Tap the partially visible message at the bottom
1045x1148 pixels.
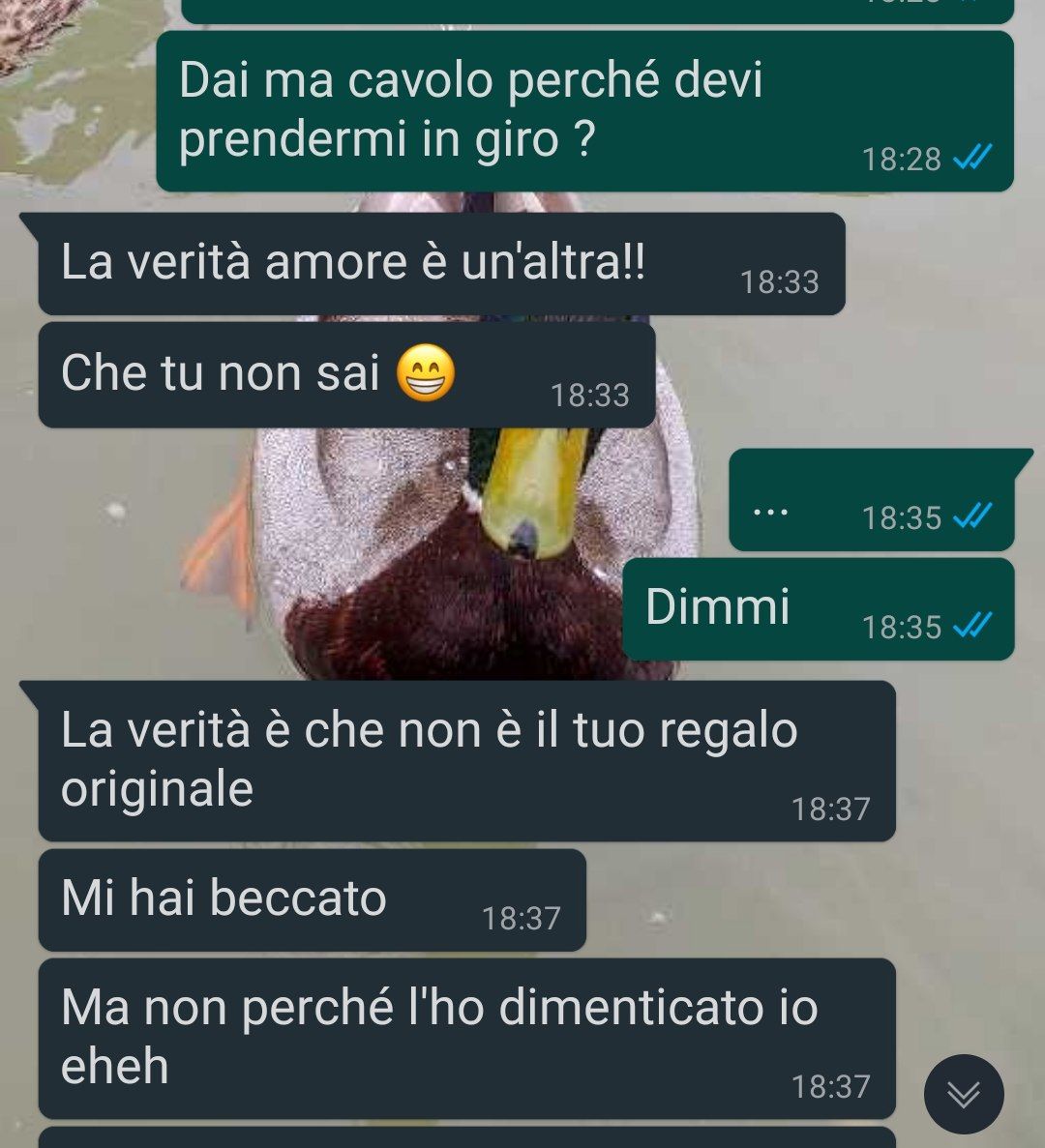coord(466,1137)
